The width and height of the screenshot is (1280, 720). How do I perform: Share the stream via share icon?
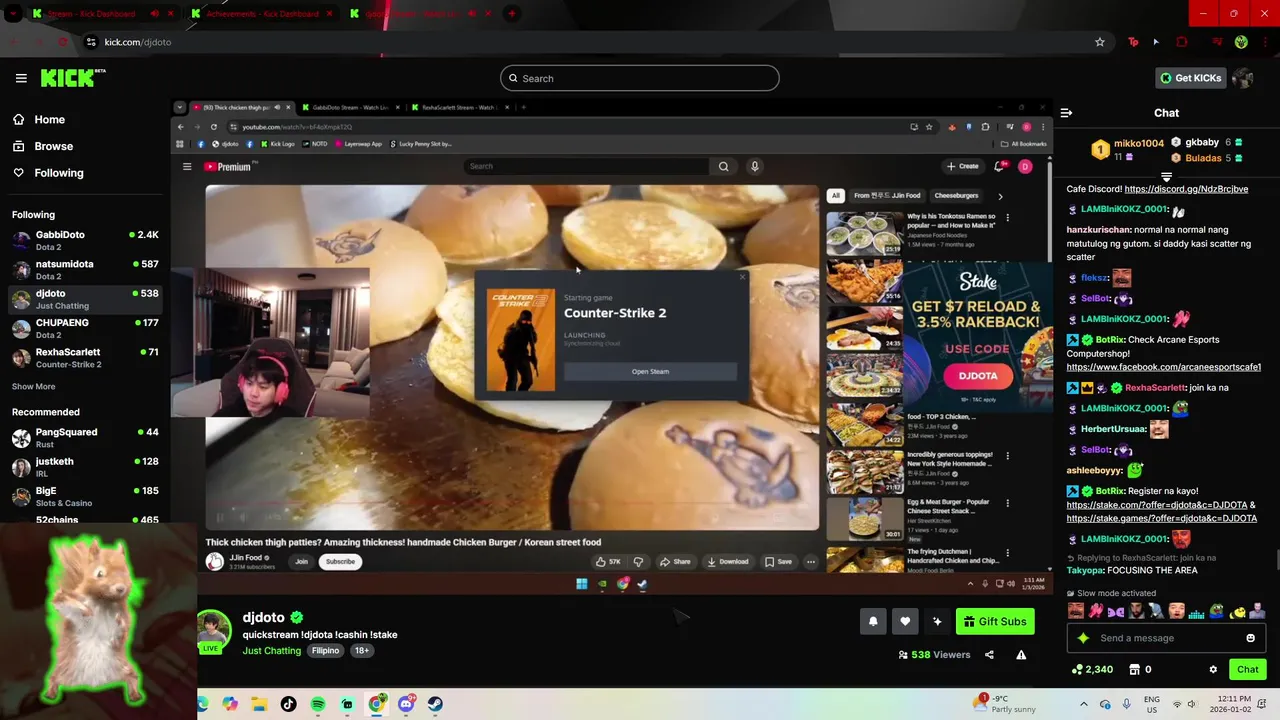(x=989, y=655)
